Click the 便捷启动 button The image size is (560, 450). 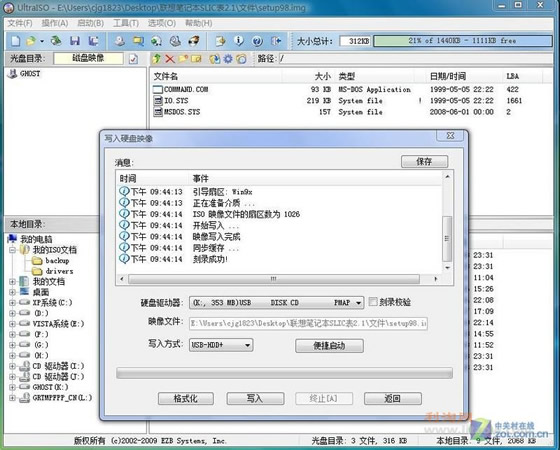[329, 346]
